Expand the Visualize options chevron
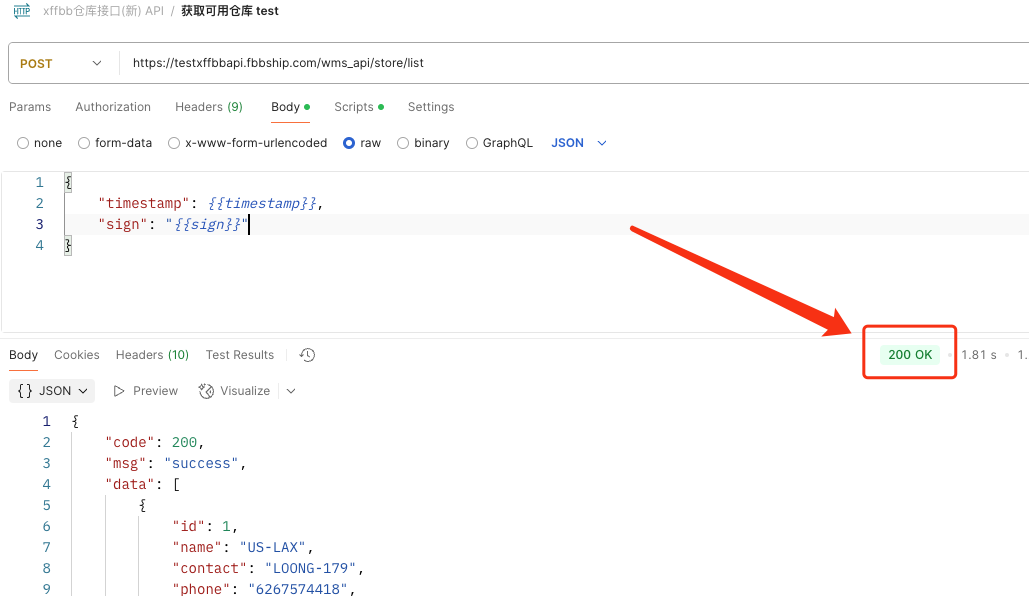 click(x=291, y=391)
